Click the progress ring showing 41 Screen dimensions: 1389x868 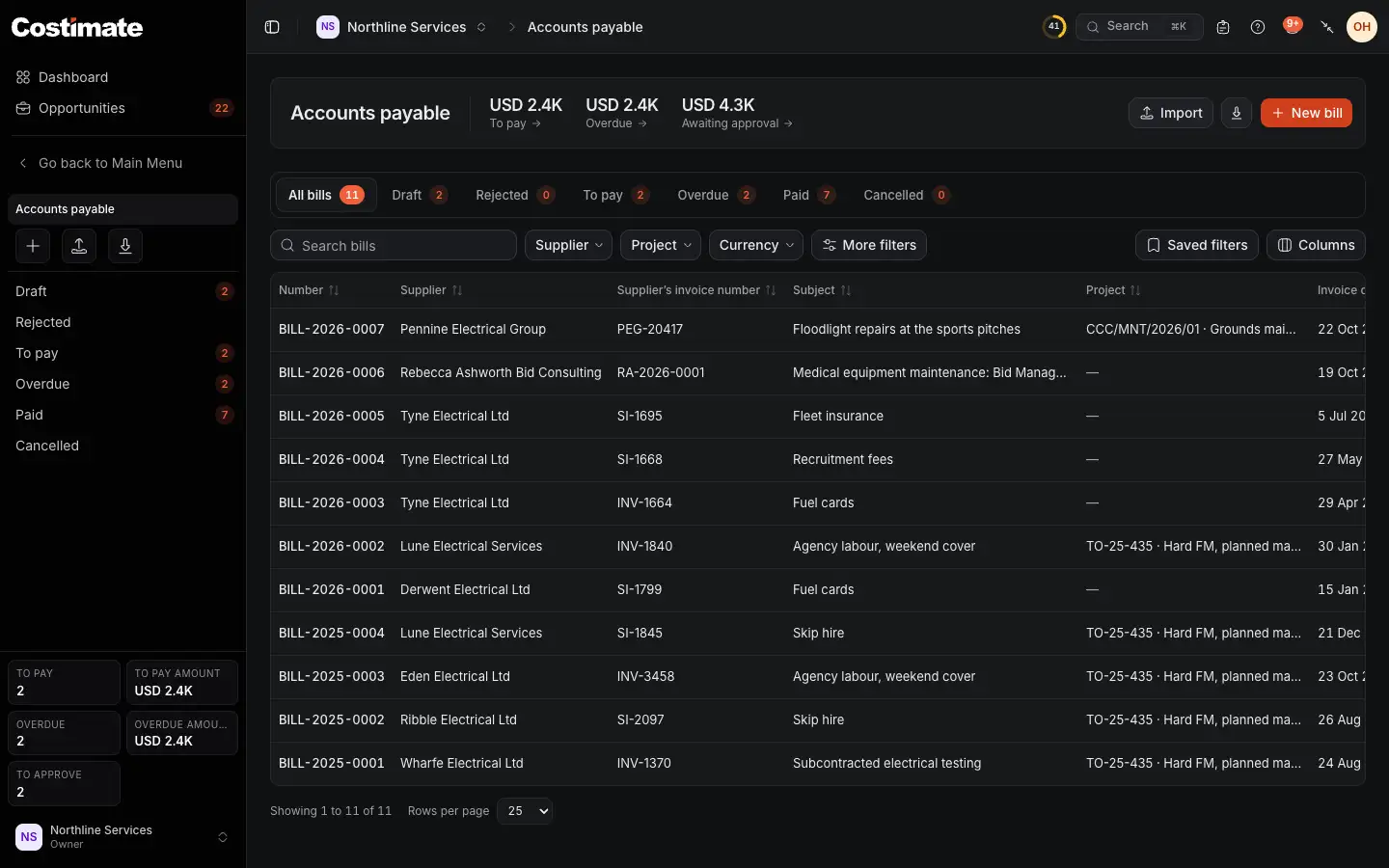[x=1054, y=27]
